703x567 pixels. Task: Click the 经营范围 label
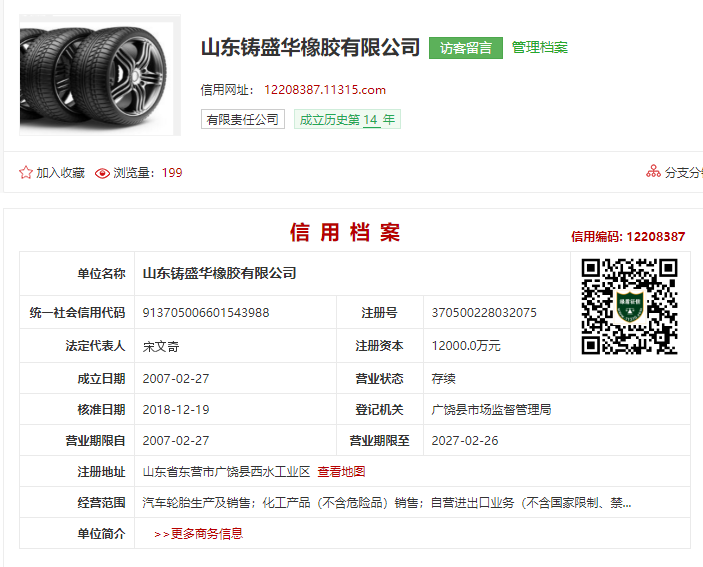pyautogui.click(x=101, y=502)
